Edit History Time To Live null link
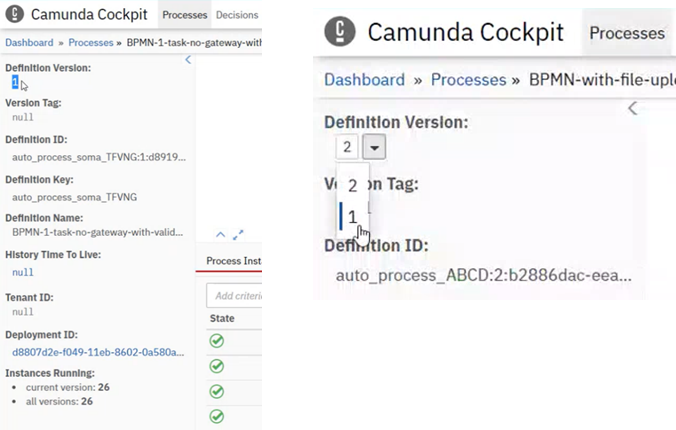This screenshot has height=430, width=676. (22, 272)
